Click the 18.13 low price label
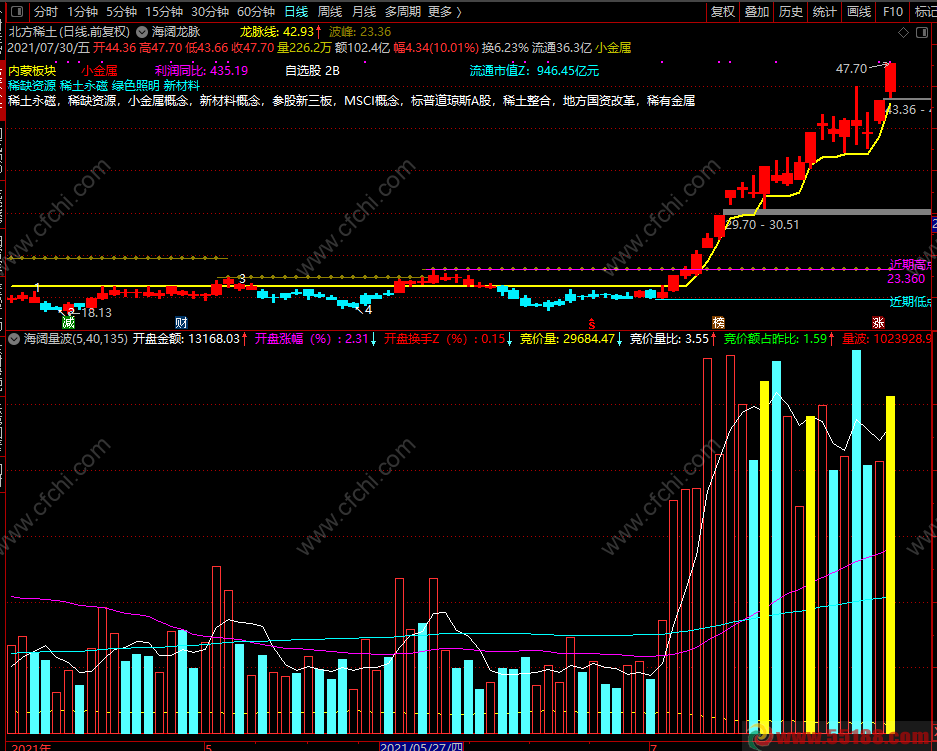 96,312
